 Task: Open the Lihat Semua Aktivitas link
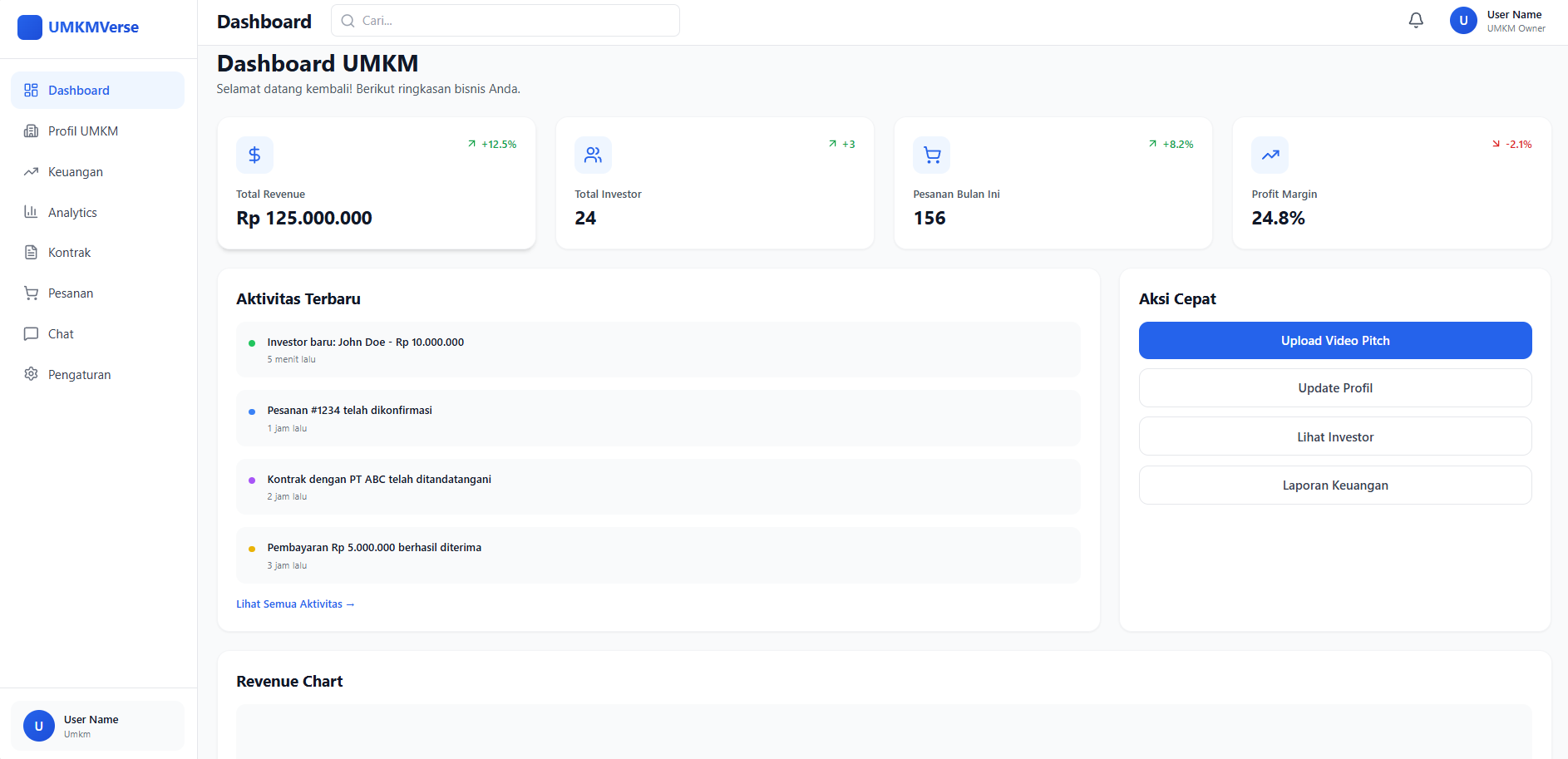pyautogui.click(x=295, y=604)
